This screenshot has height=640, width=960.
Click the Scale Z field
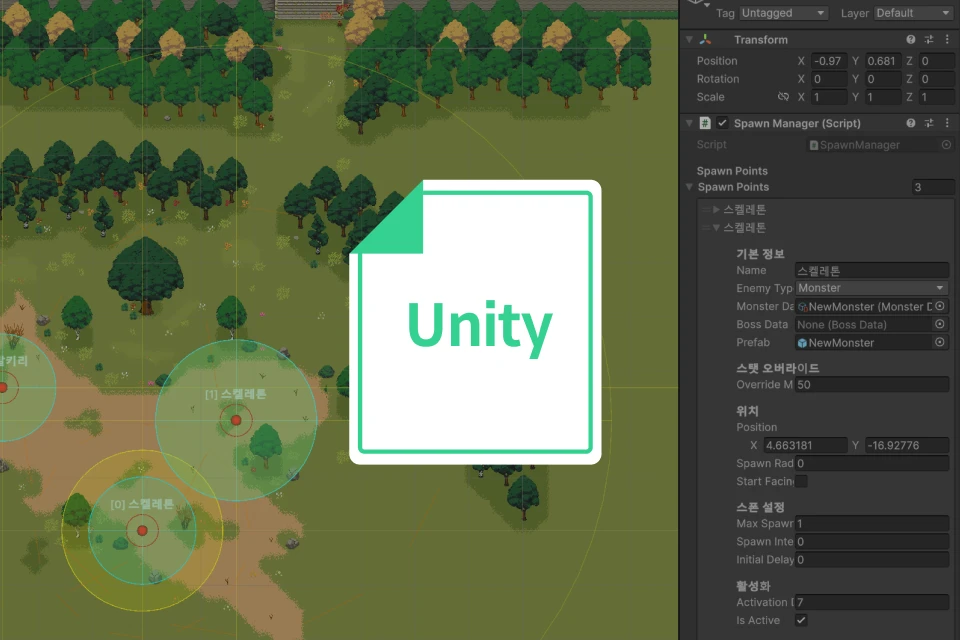(936, 97)
